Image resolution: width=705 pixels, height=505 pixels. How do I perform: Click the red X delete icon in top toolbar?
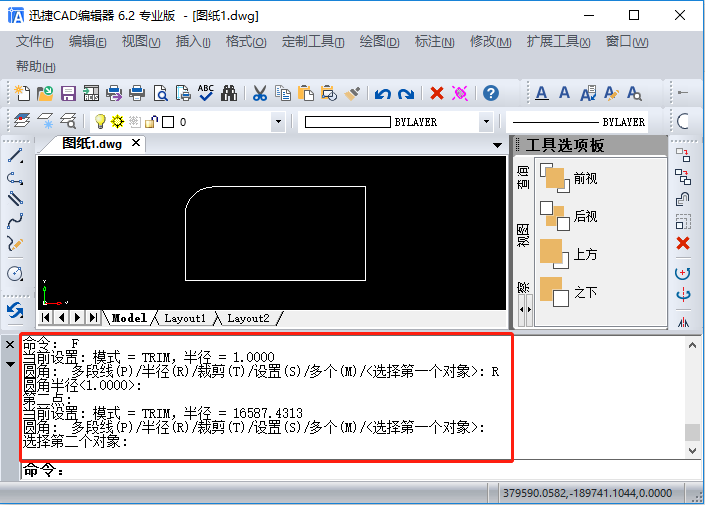pyautogui.click(x=437, y=93)
